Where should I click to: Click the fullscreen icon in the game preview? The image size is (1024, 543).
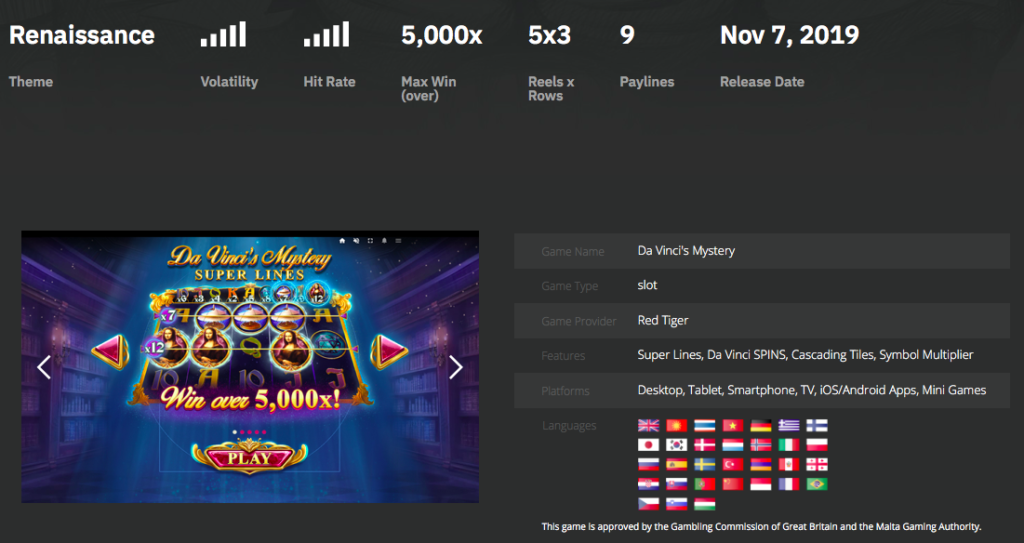click(370, 240)
